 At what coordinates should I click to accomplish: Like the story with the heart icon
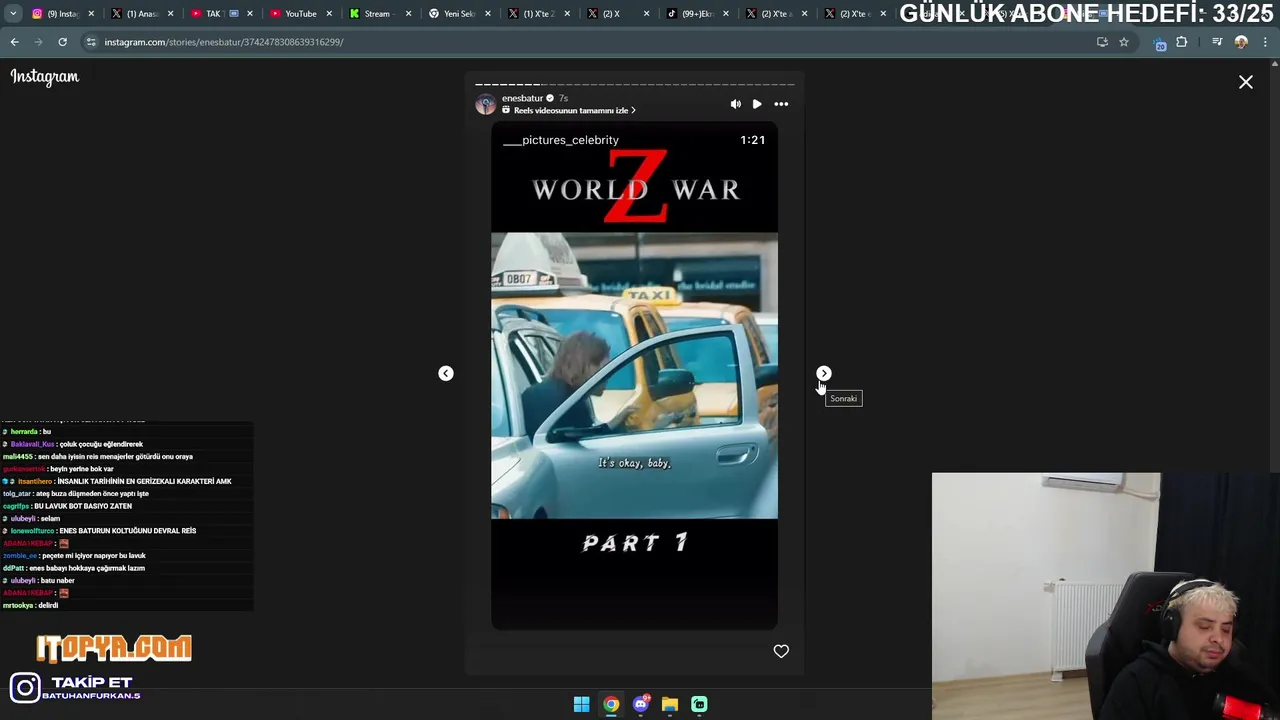781,651
